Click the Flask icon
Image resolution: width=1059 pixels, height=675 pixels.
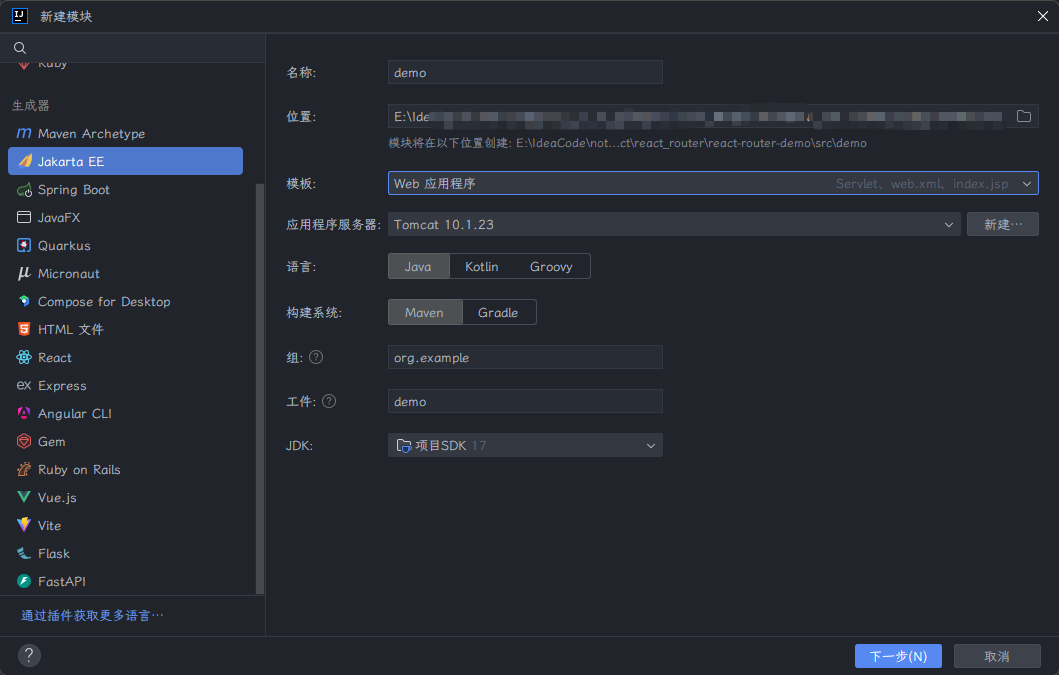24,553
